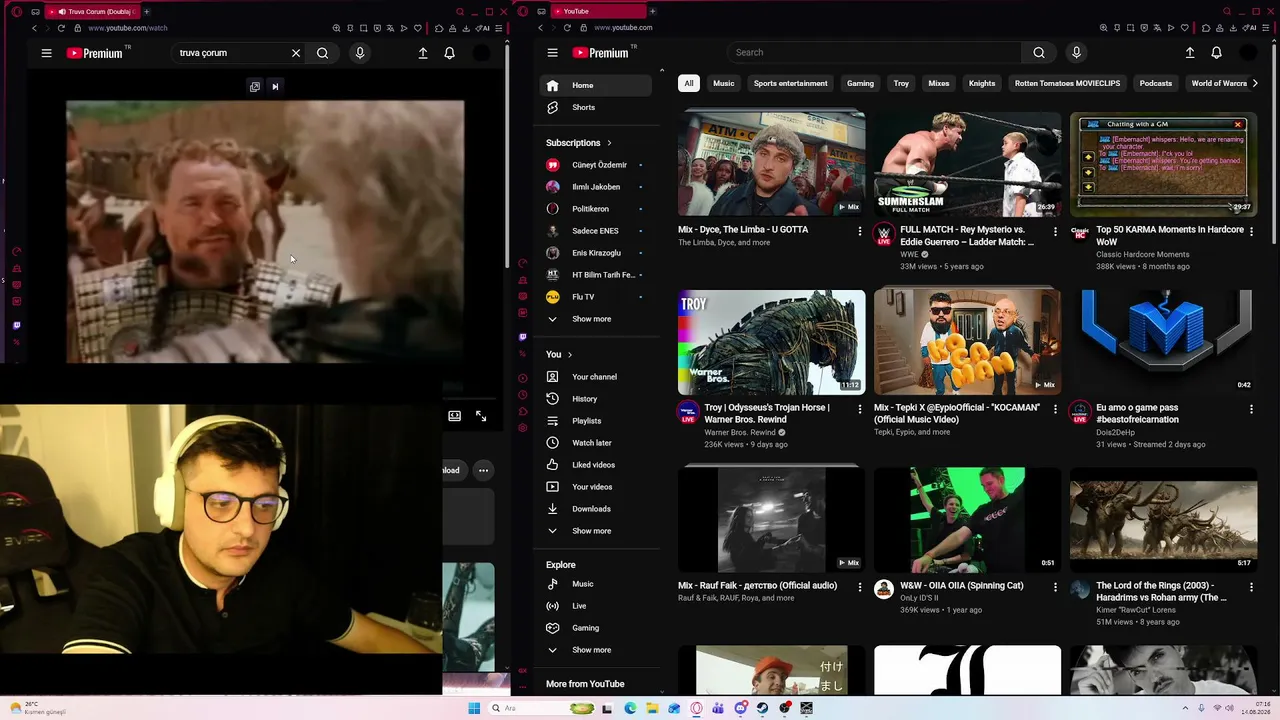
Task: Expand Show more under the You section
Action: coord(596,531)
